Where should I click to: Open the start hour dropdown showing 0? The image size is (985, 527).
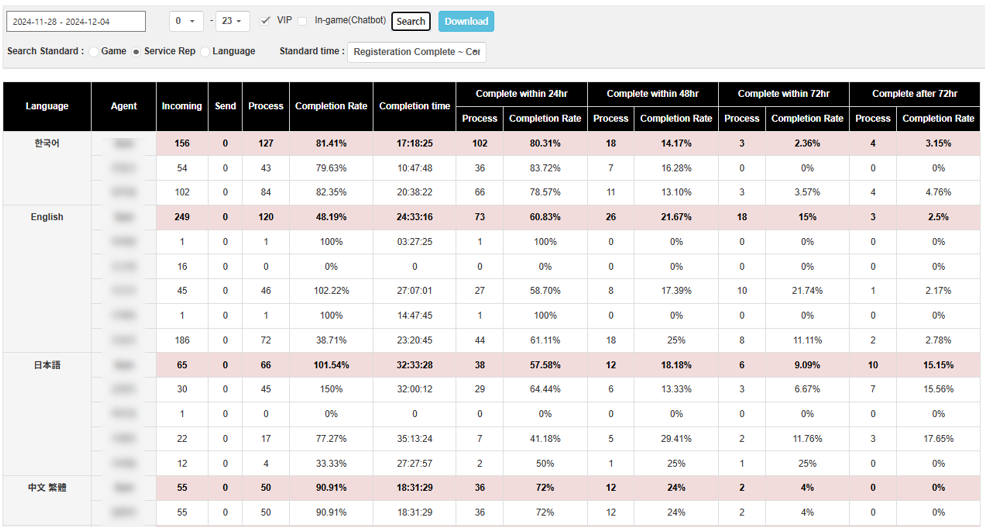click(x=186, y=21)
